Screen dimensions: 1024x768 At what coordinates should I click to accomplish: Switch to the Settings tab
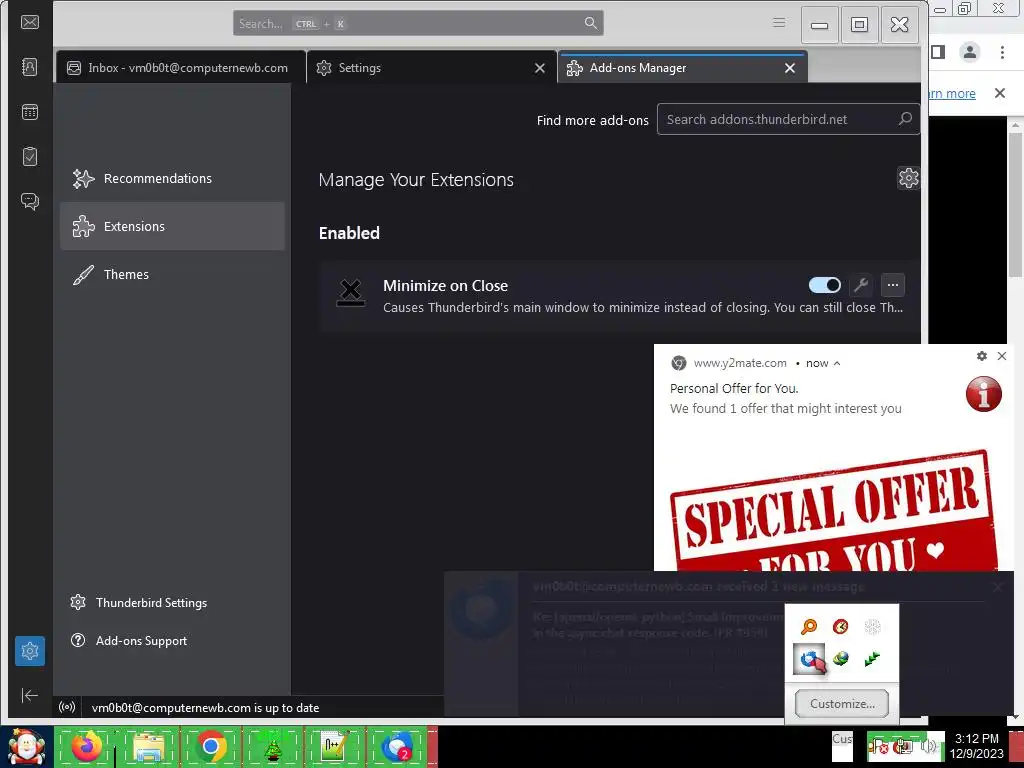[431, 68]
